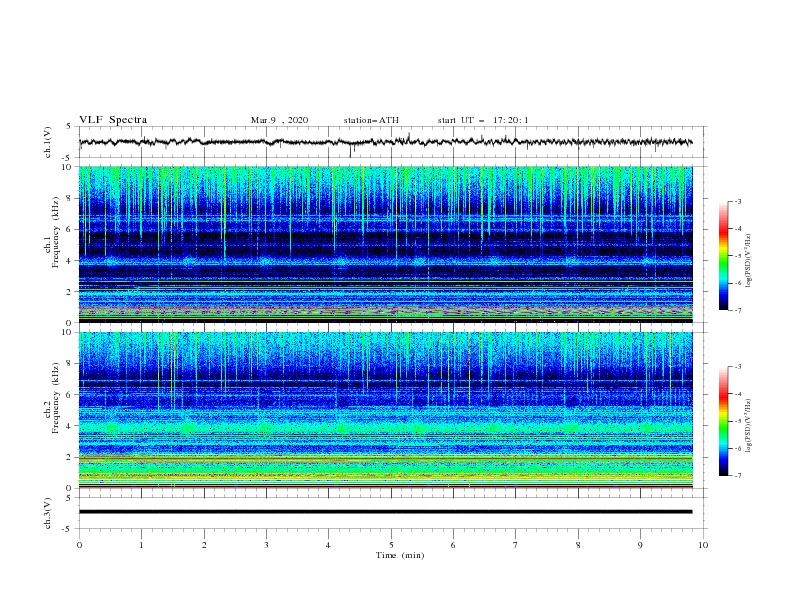
Task: Click the "-7" tick on ch.1 color bar
Action: click(737, 311)
